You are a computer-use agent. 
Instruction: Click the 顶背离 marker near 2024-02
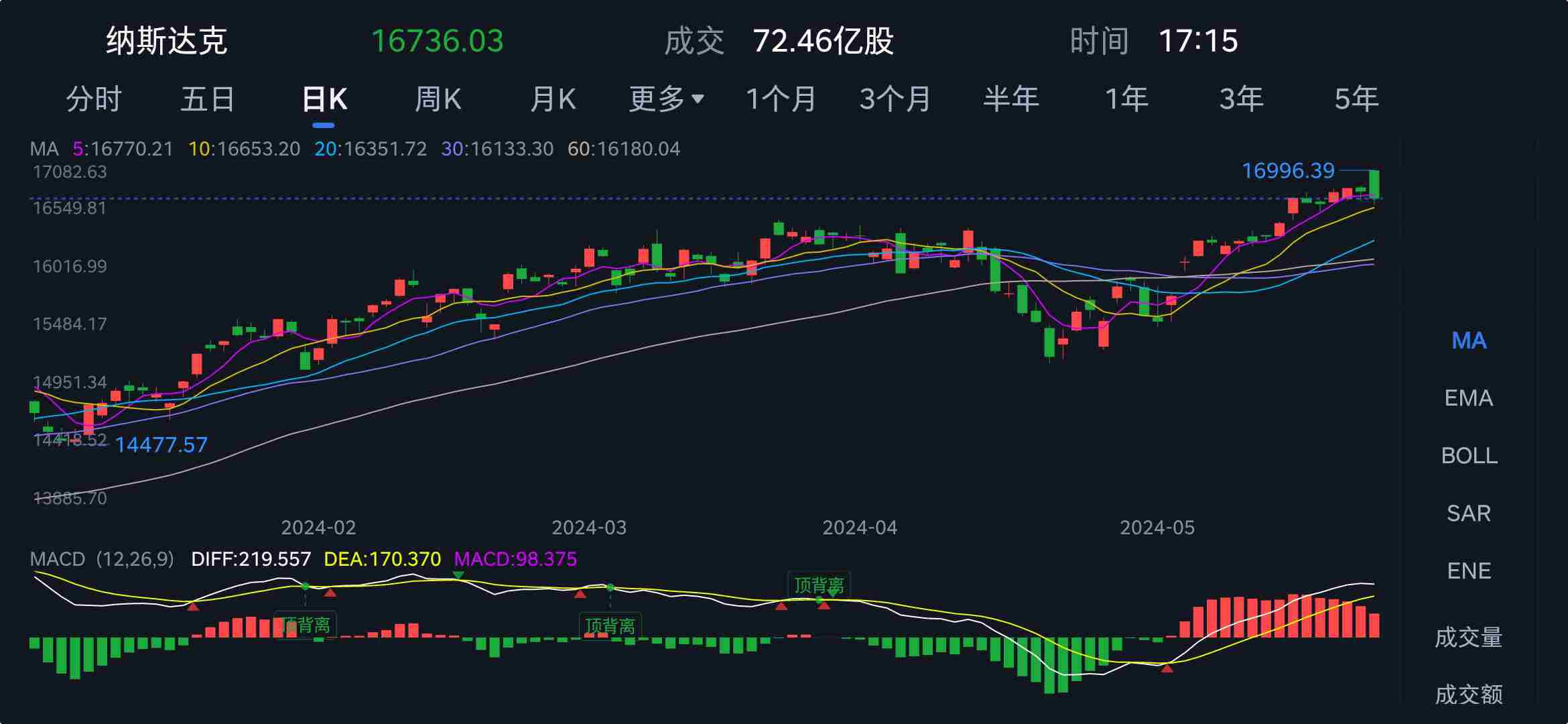[x=306, y=625]
